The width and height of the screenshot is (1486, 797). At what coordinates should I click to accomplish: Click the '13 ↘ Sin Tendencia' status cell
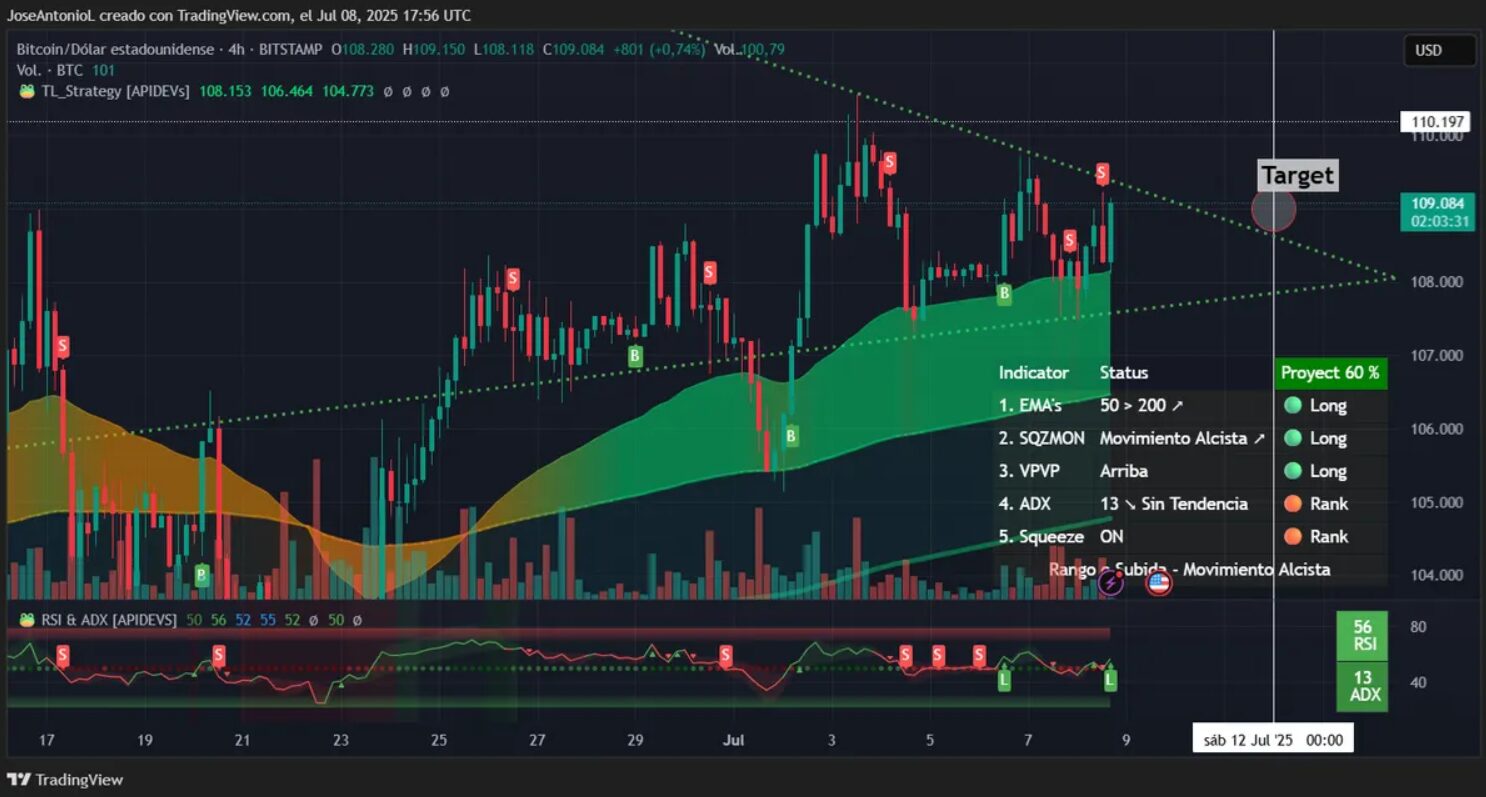click(1174, 504)
